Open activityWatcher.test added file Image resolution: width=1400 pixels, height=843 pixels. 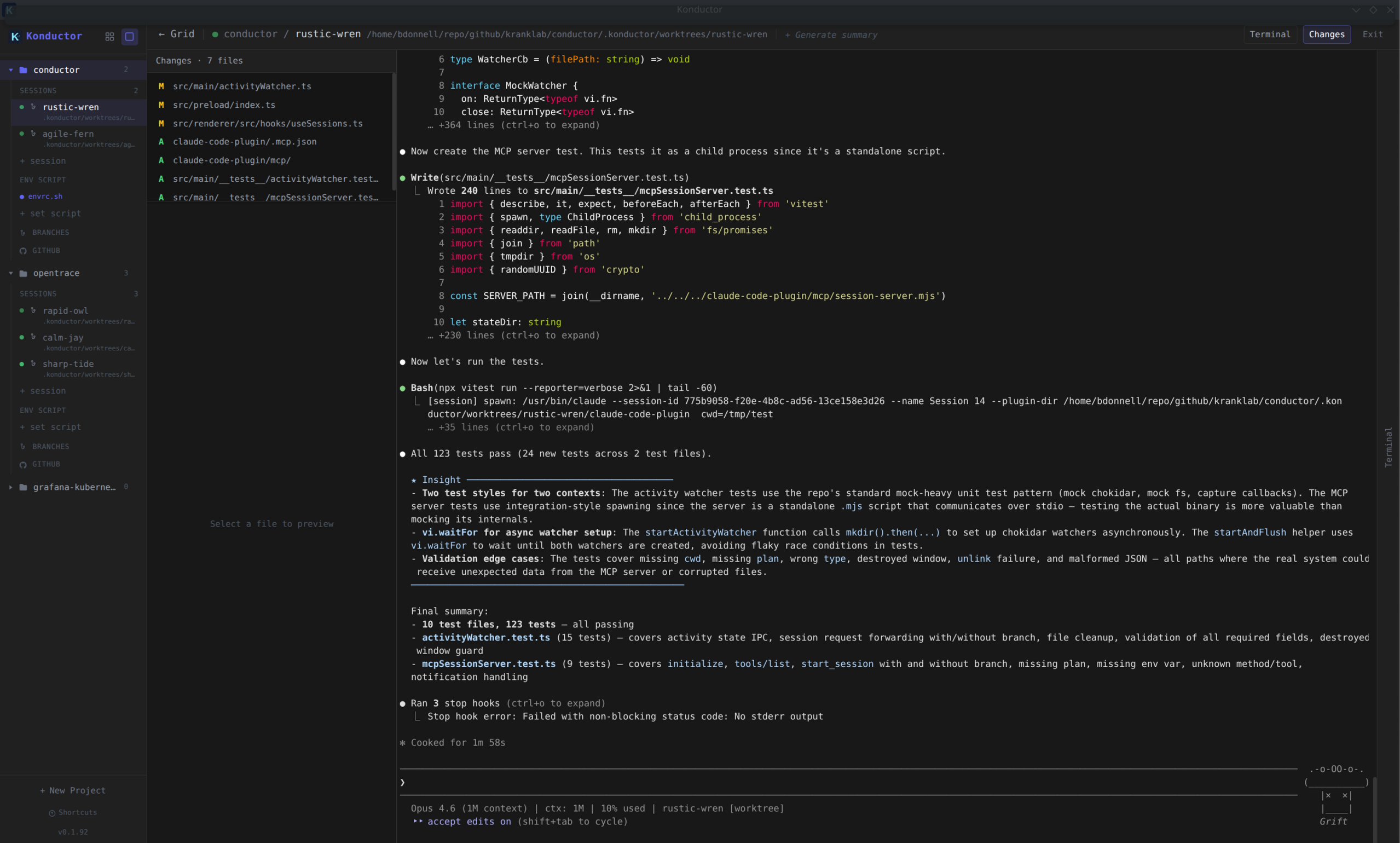[270, 179]
